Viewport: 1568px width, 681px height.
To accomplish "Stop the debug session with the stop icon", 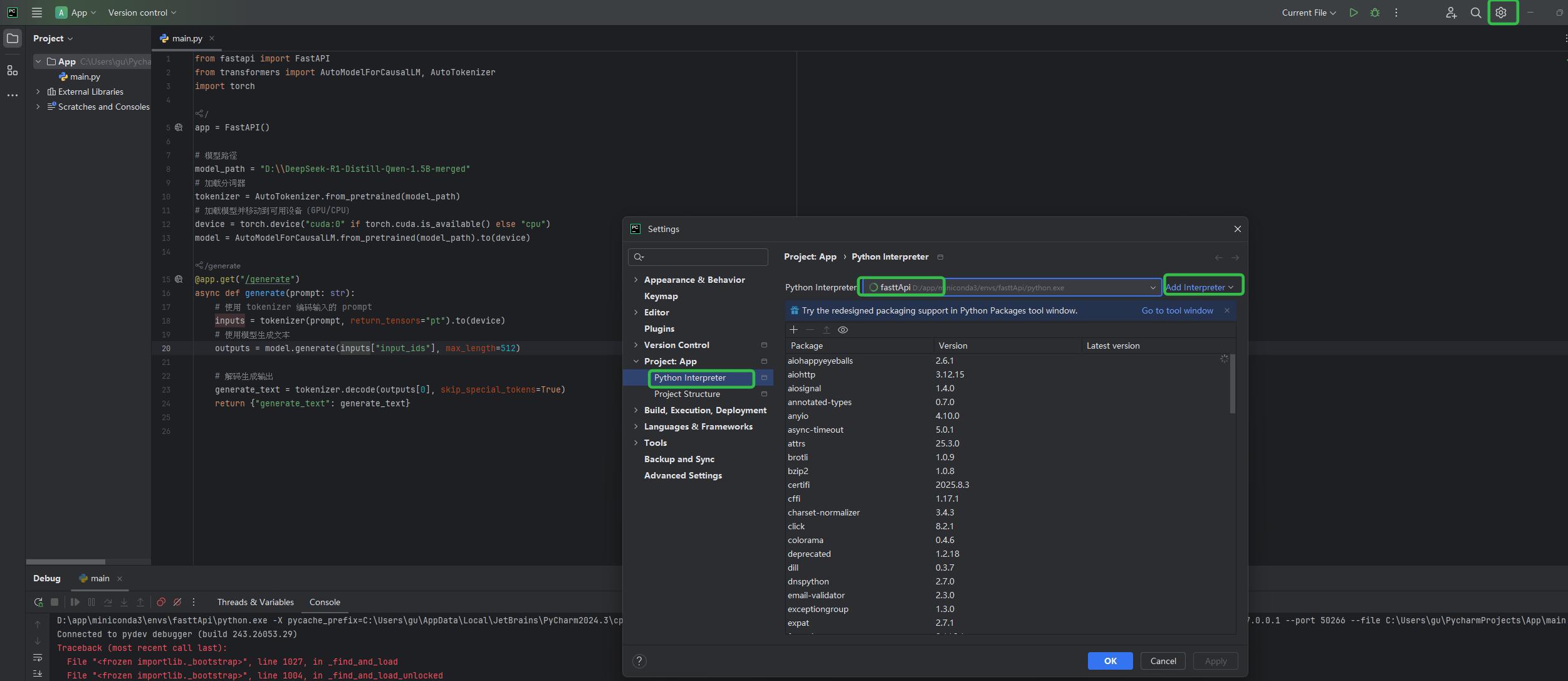I will (x=55, y=602).
